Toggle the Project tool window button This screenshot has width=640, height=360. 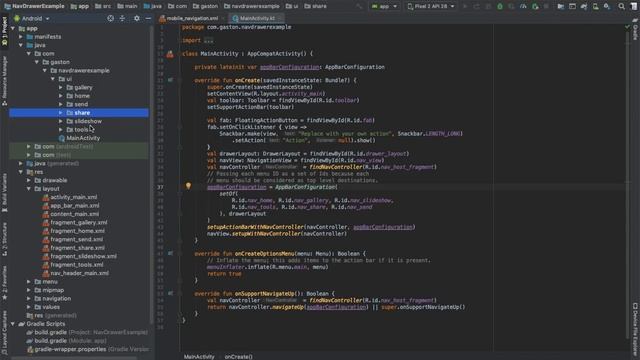(4, 31)
